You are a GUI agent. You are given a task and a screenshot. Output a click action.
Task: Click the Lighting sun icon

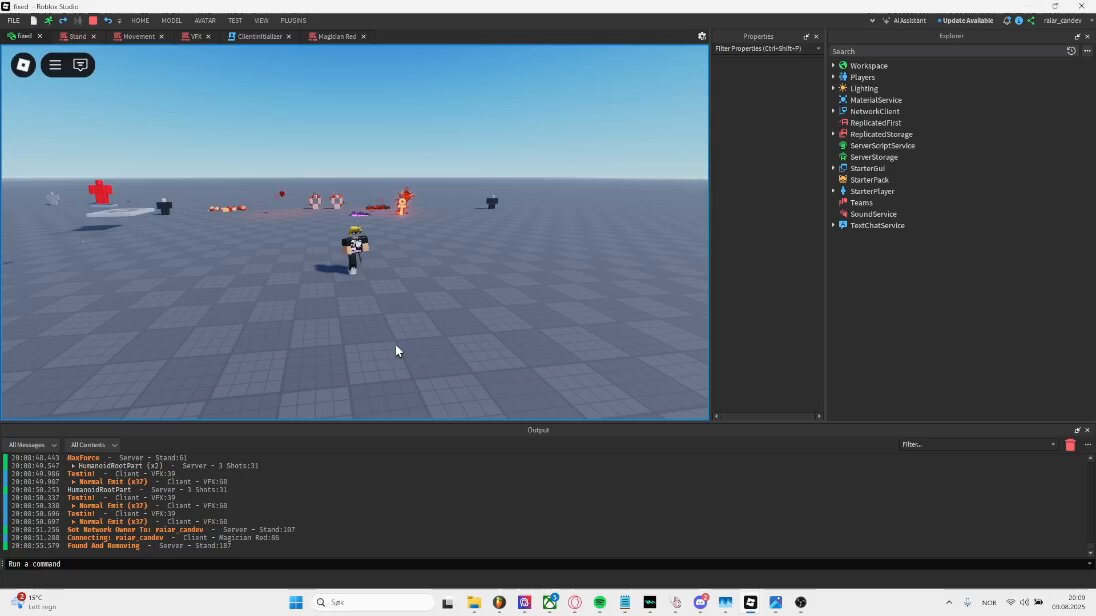(x=843, y=88)
